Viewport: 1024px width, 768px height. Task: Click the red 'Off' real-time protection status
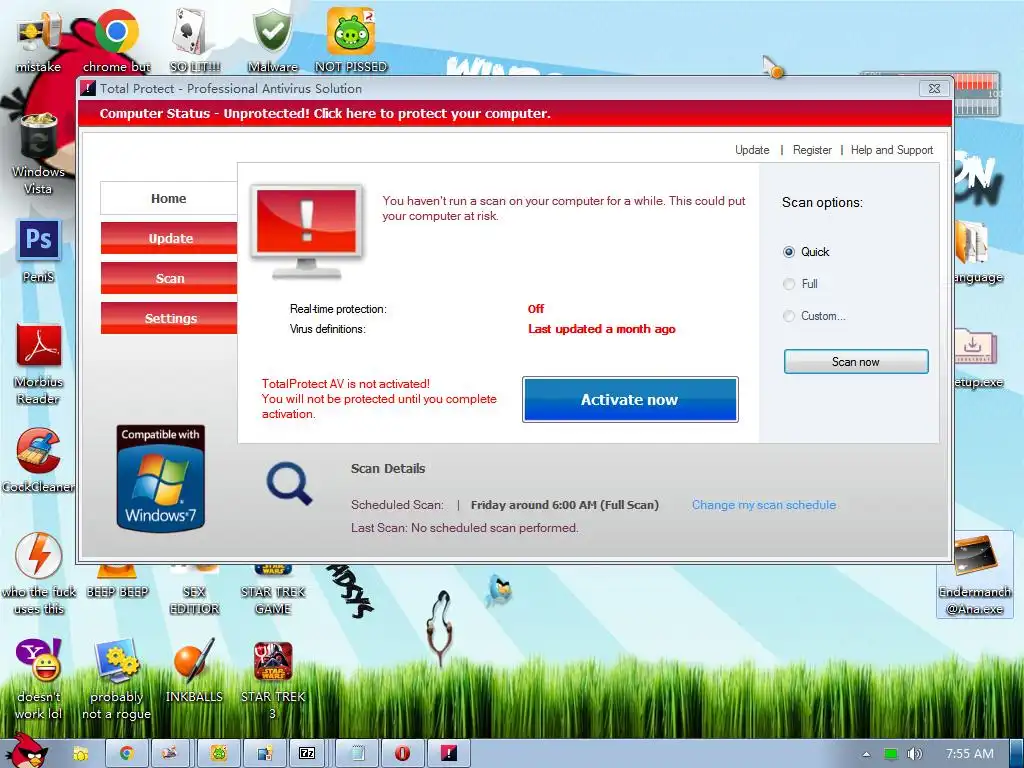tap(536, 309)
